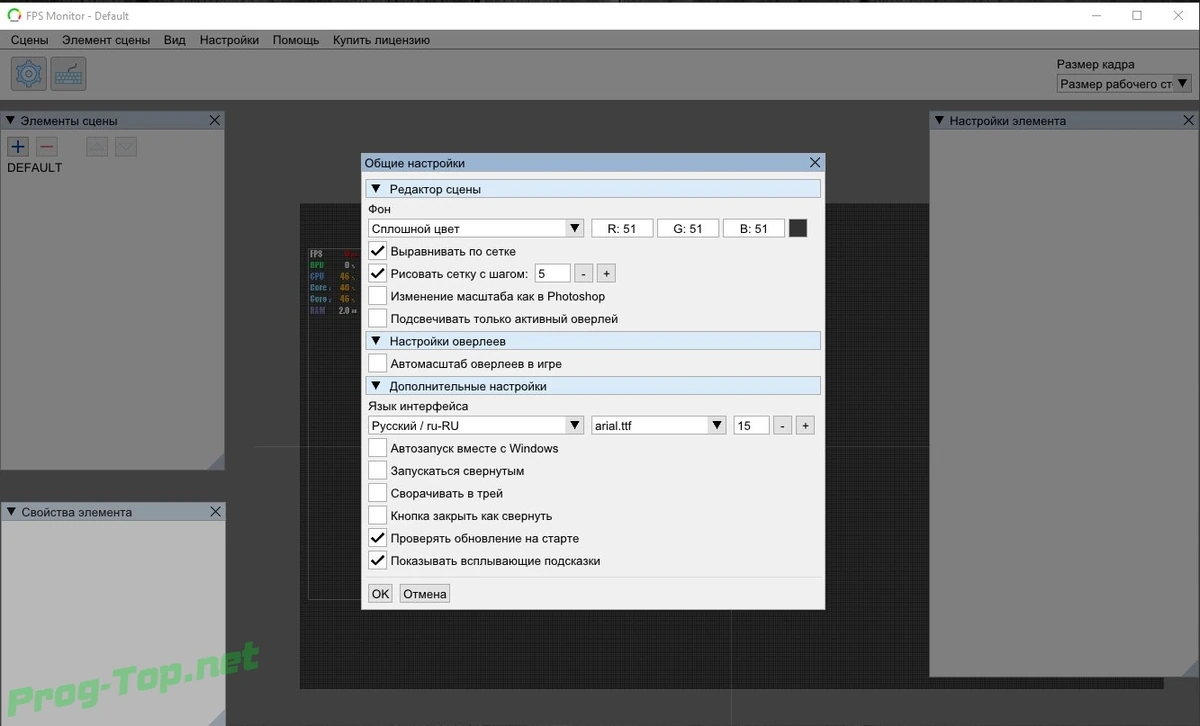This screenshot has width=1200, height=726.
Task: Open the dark background color swatch
Action: (798, 228)
